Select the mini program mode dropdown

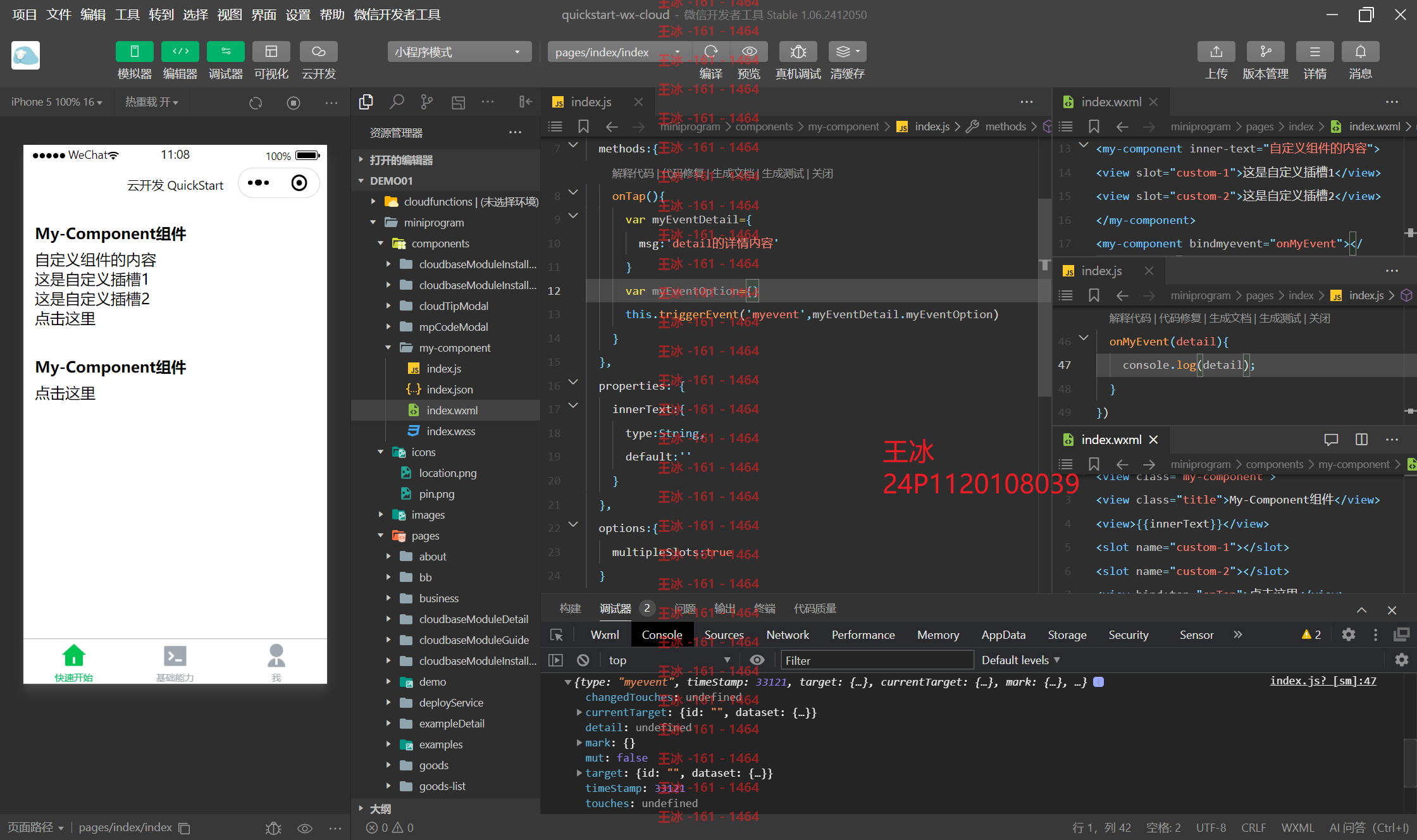pos(459,52)
